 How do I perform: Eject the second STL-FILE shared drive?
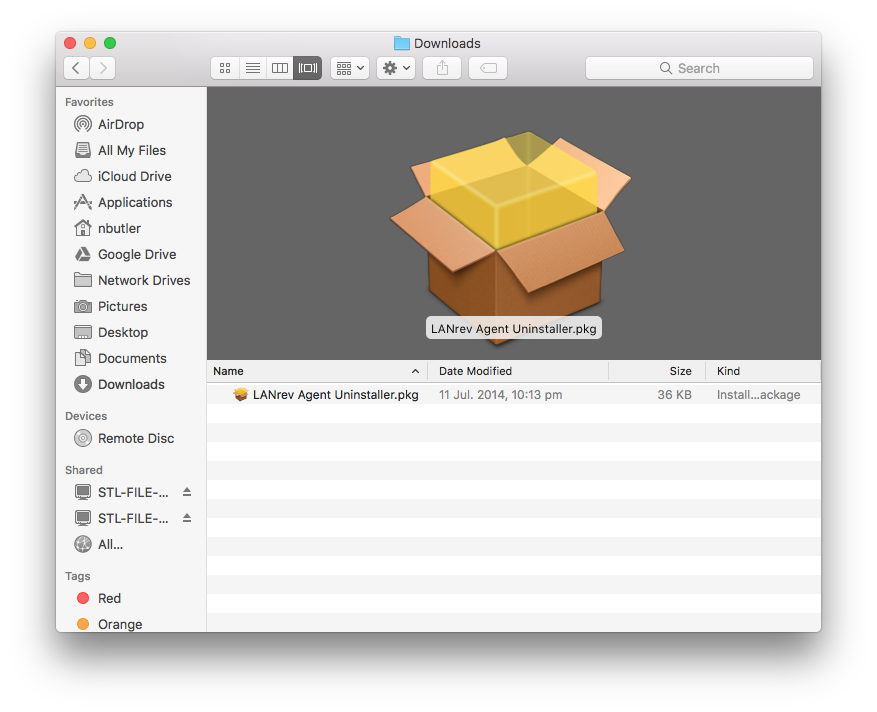tap(187, 518)
